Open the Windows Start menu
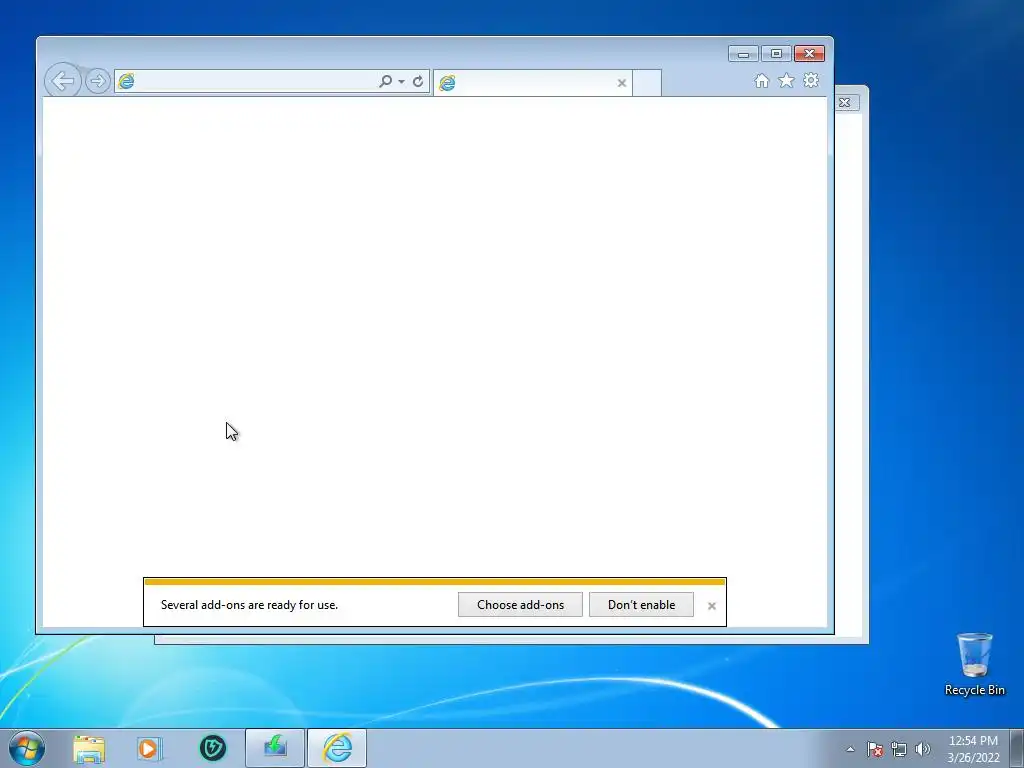1024x768 pixels. point(27,748)
